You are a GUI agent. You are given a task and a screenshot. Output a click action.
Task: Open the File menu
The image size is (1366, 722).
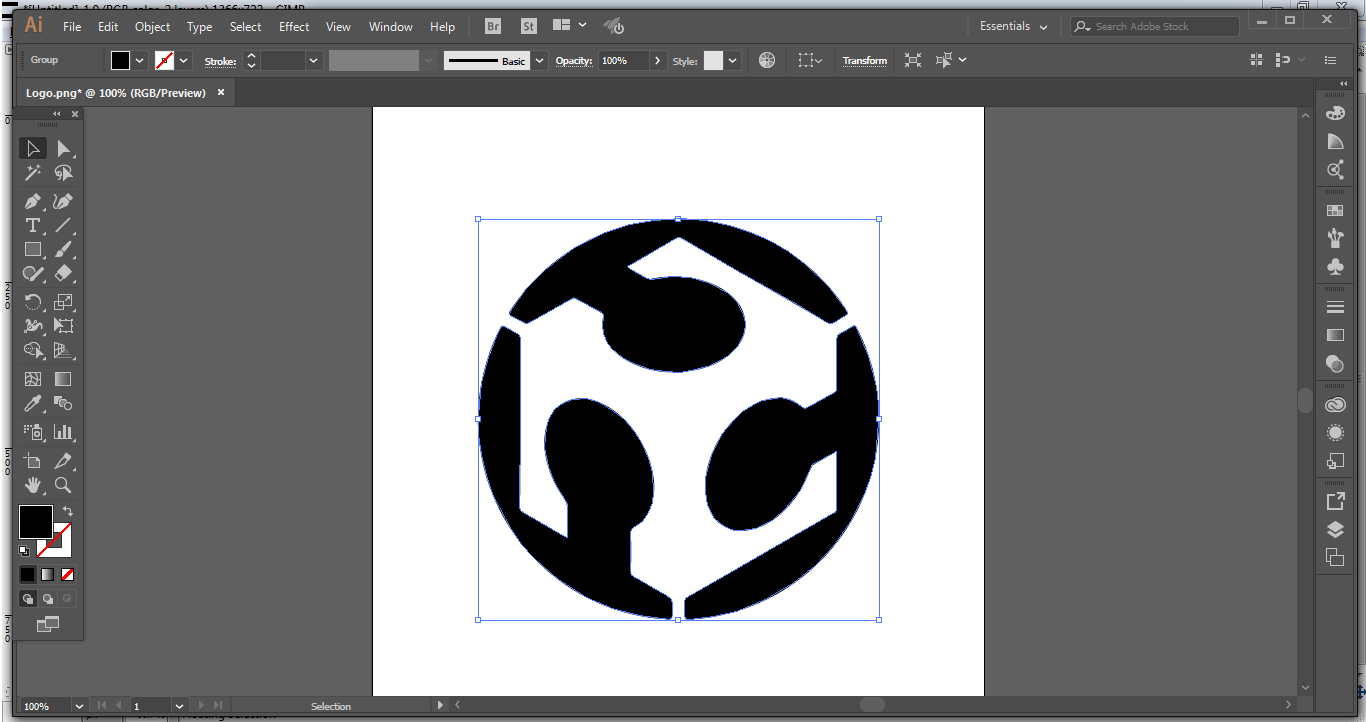pyautogui.click(x=72, y=27)
